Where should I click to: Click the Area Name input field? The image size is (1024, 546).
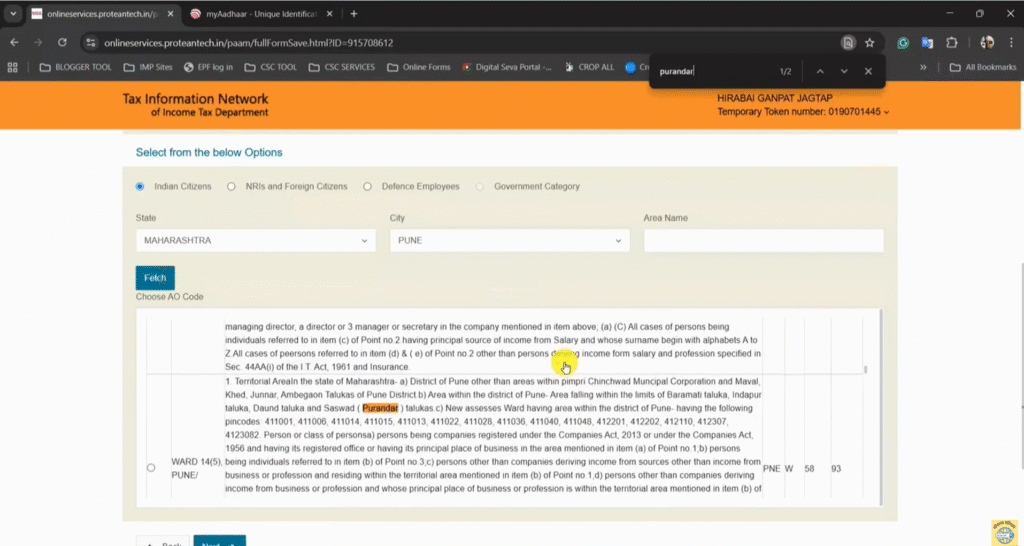pos(763,241)
